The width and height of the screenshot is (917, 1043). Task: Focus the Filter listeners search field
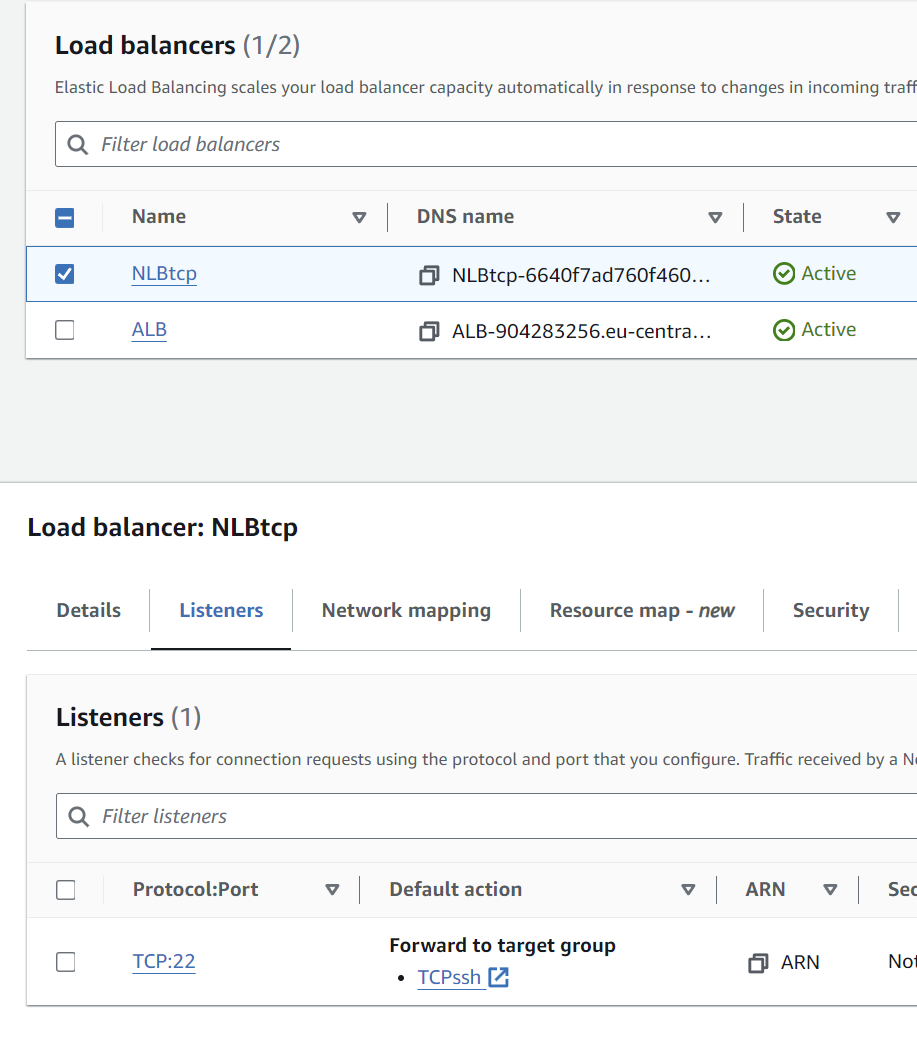(500, 817)
